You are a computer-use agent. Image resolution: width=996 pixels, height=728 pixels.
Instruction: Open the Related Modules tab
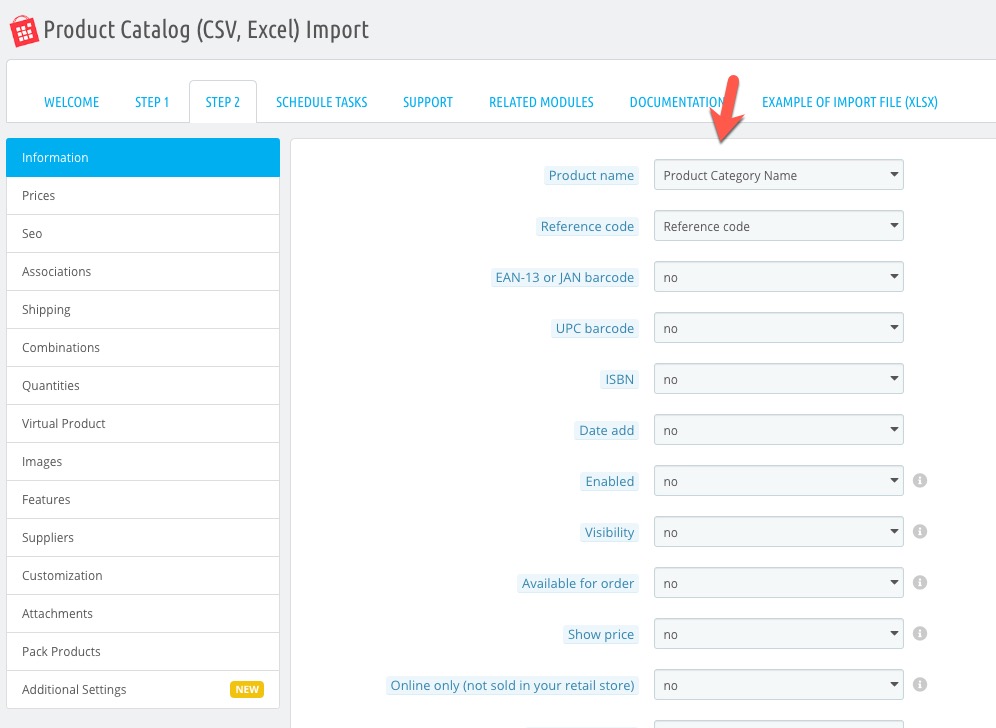[541, 102]
